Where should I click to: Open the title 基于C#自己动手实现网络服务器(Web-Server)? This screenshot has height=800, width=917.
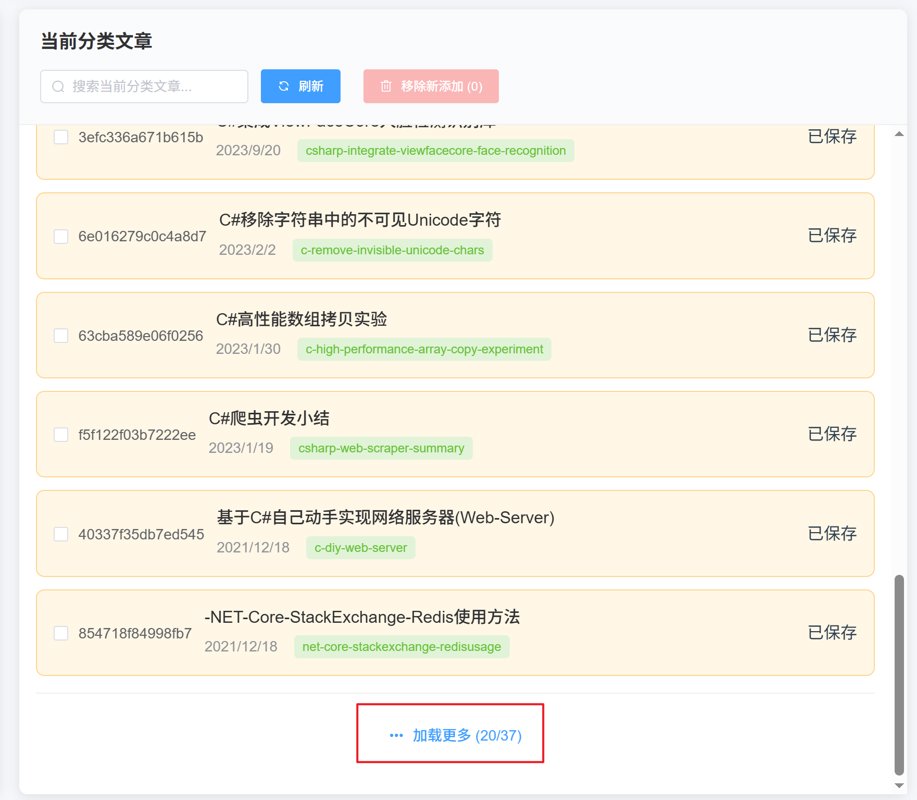click(385, 517)
